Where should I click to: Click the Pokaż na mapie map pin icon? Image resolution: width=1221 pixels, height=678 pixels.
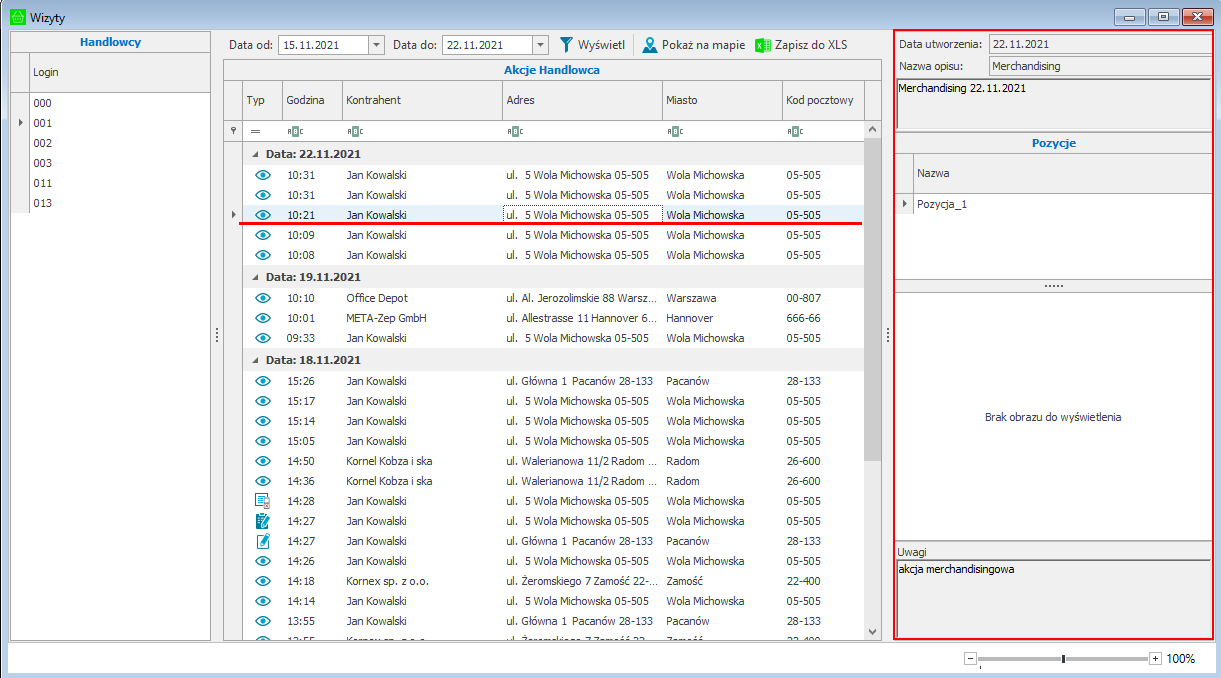coord(650,45)
